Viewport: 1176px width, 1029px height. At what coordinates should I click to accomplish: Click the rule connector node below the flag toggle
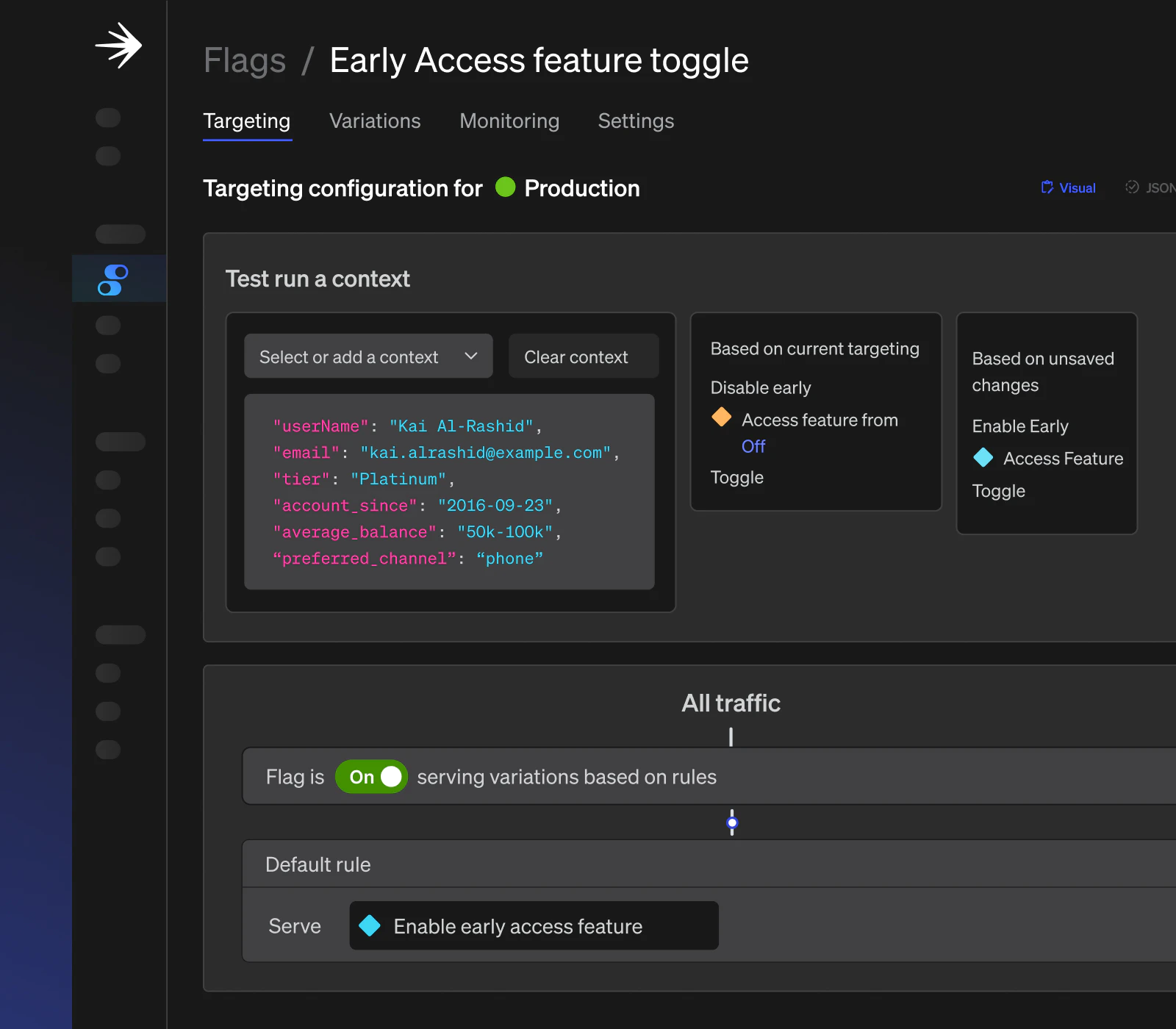click(732, 822)
